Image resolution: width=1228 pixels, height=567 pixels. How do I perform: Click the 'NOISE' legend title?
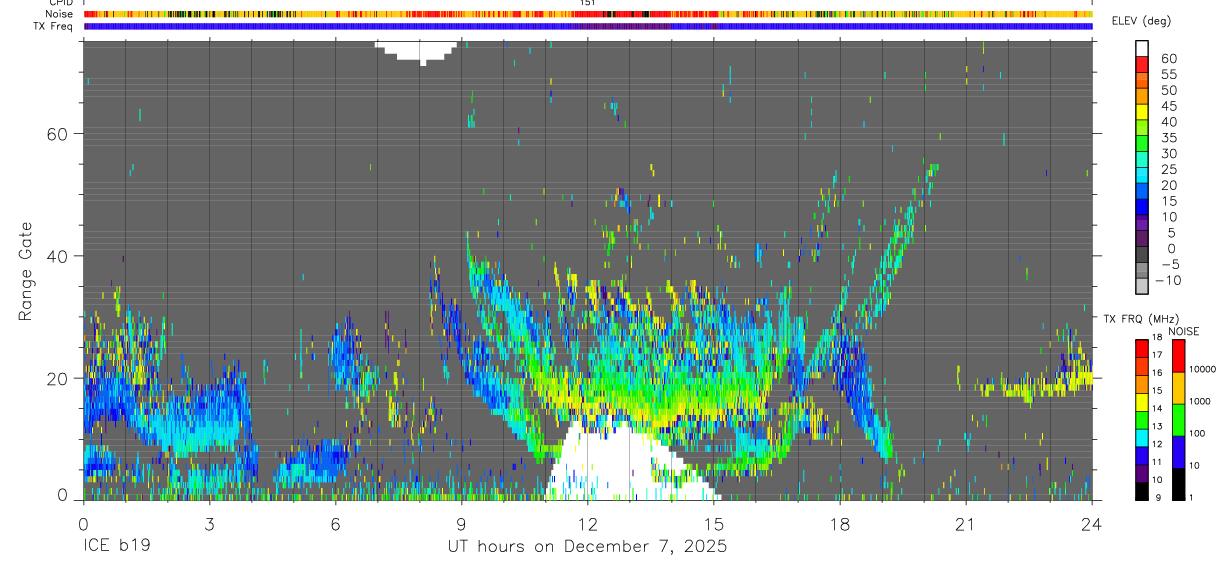(x=1183, y=331)
